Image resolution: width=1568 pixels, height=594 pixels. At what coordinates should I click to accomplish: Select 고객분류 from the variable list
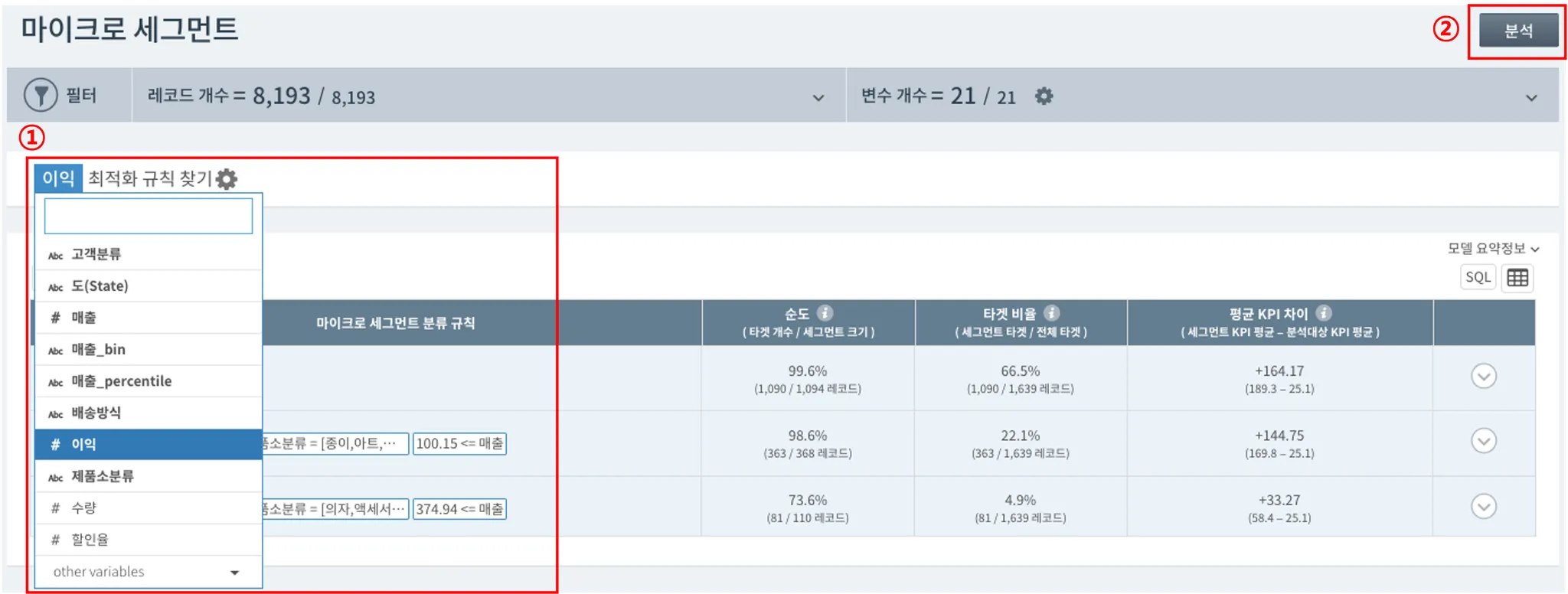click(149, 254)
